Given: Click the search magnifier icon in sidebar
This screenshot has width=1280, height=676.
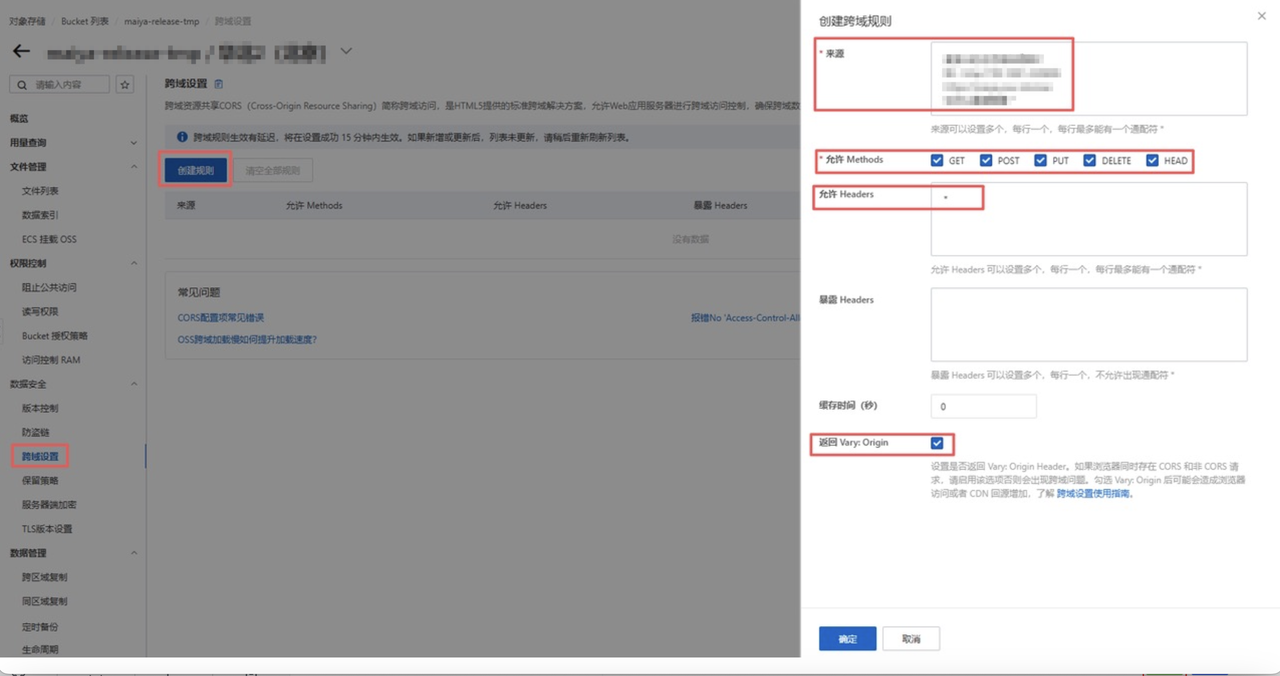Looking at the screenshot, I should 22,85.
